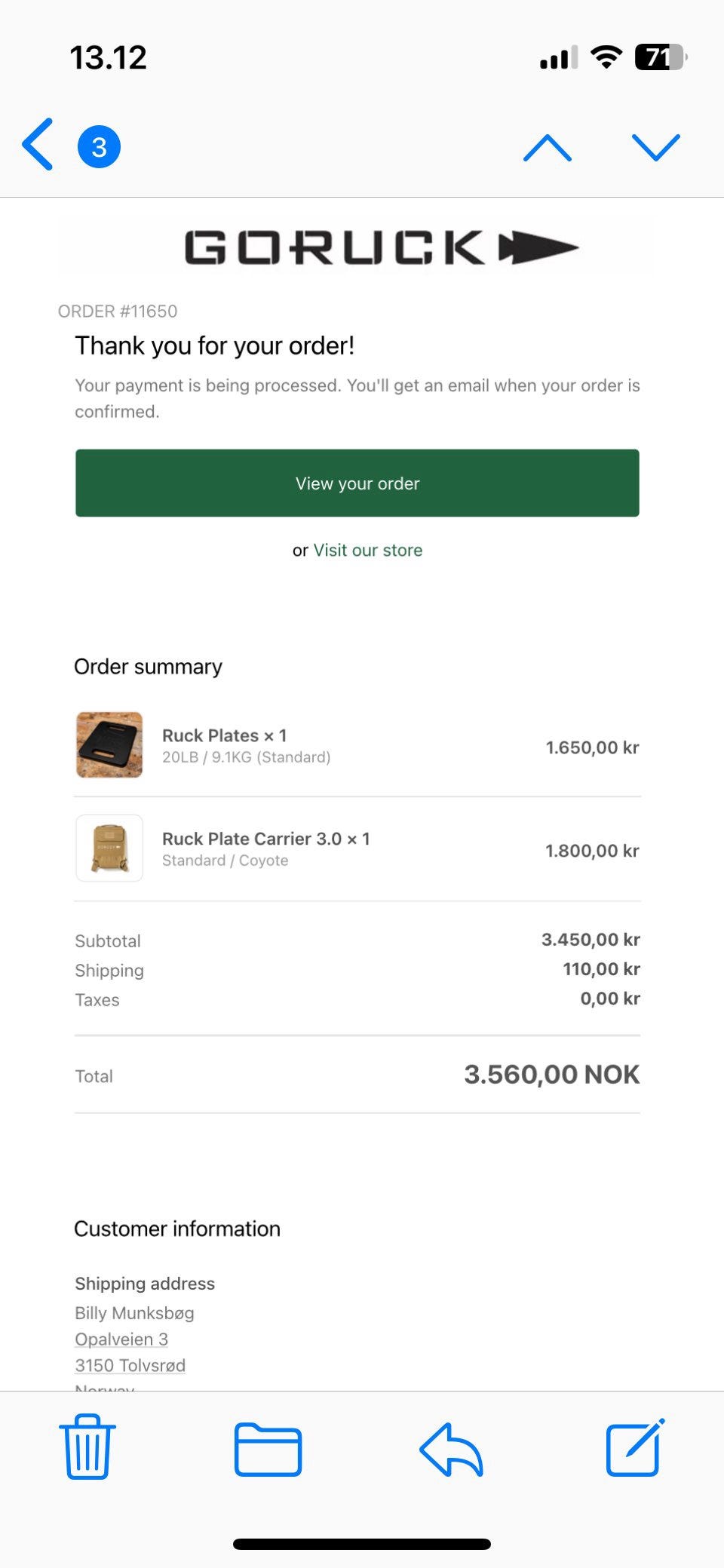Tap the Ruck Plates product thumbnail

(x=109, y=745)
